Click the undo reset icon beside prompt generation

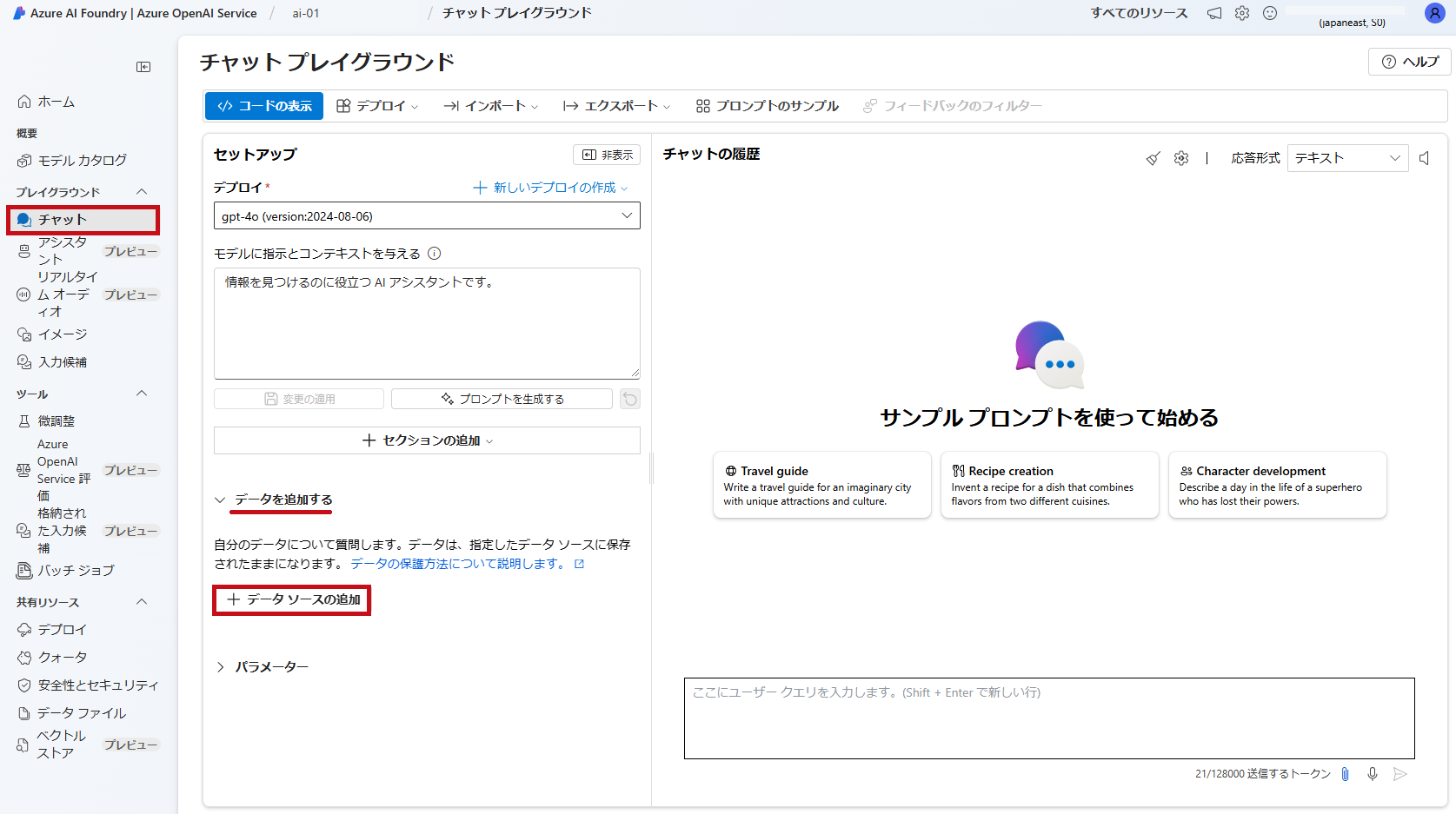630,399
